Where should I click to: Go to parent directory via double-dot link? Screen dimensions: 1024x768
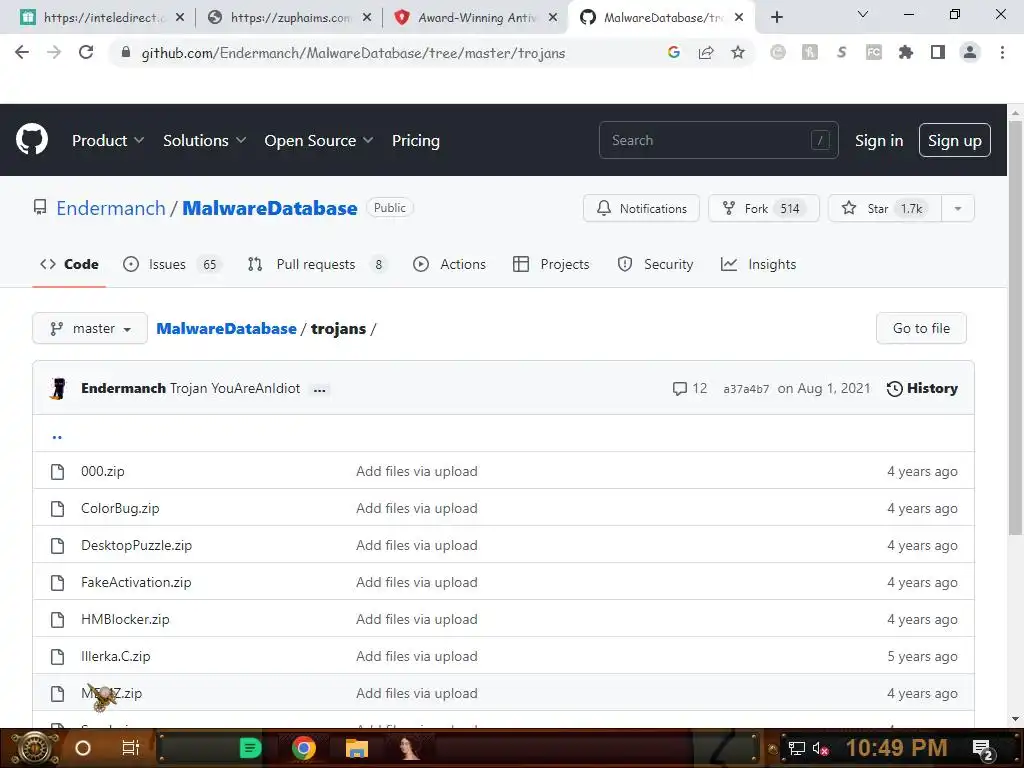(x=57, y=436)
